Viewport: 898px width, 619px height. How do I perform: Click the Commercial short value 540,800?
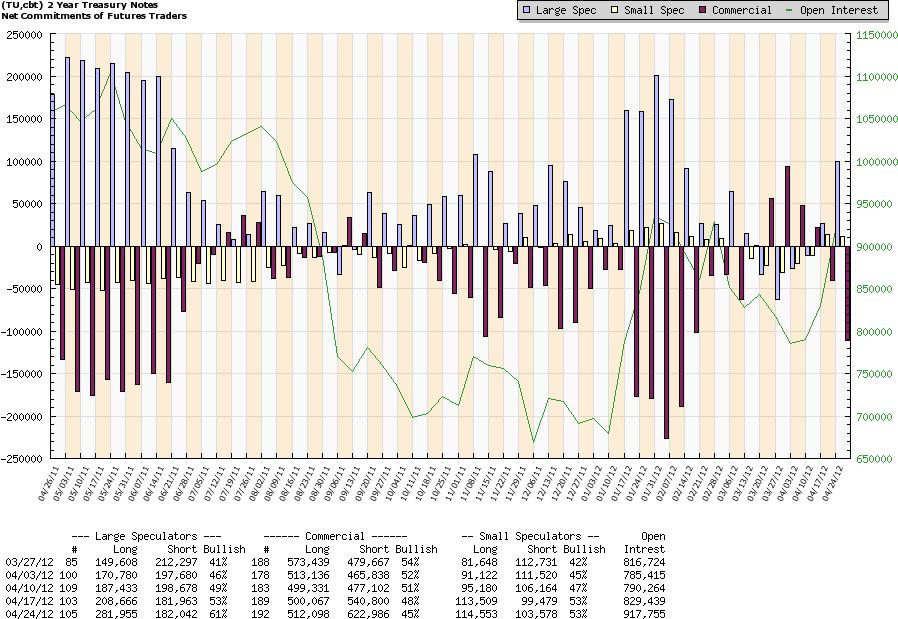(368, 601)
